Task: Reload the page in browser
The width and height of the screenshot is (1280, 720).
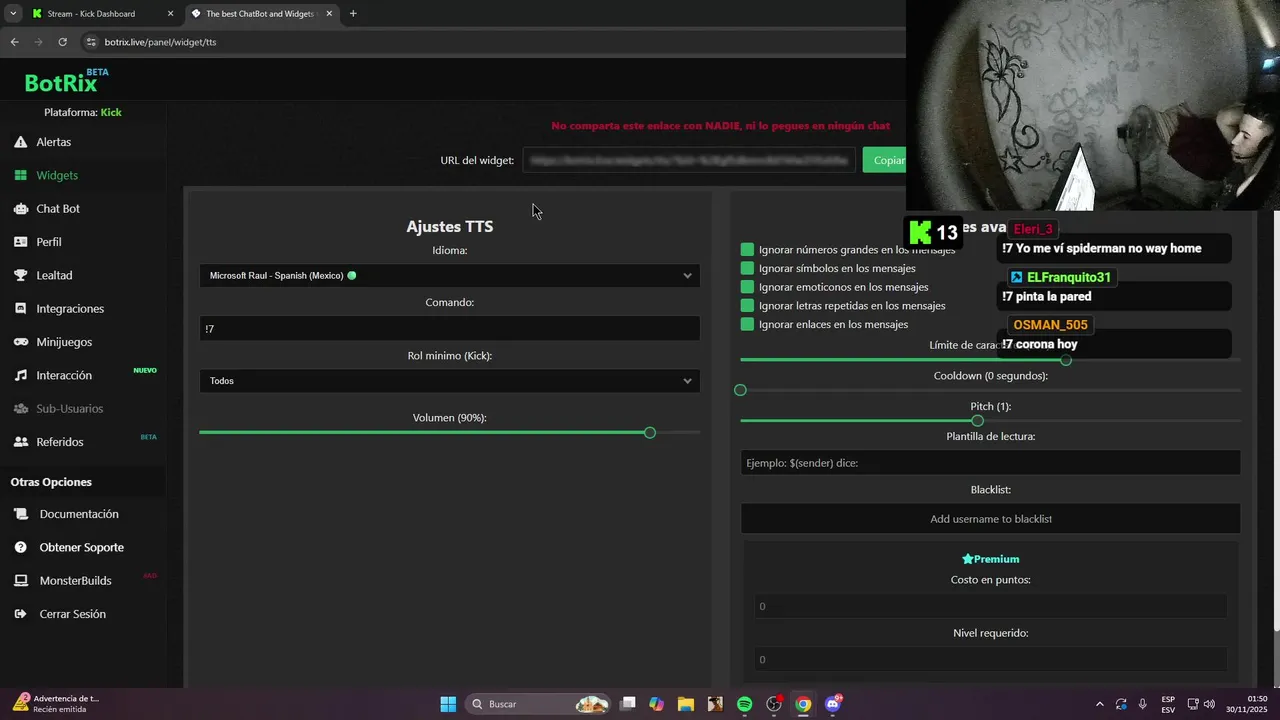Action: coord(62,42)
